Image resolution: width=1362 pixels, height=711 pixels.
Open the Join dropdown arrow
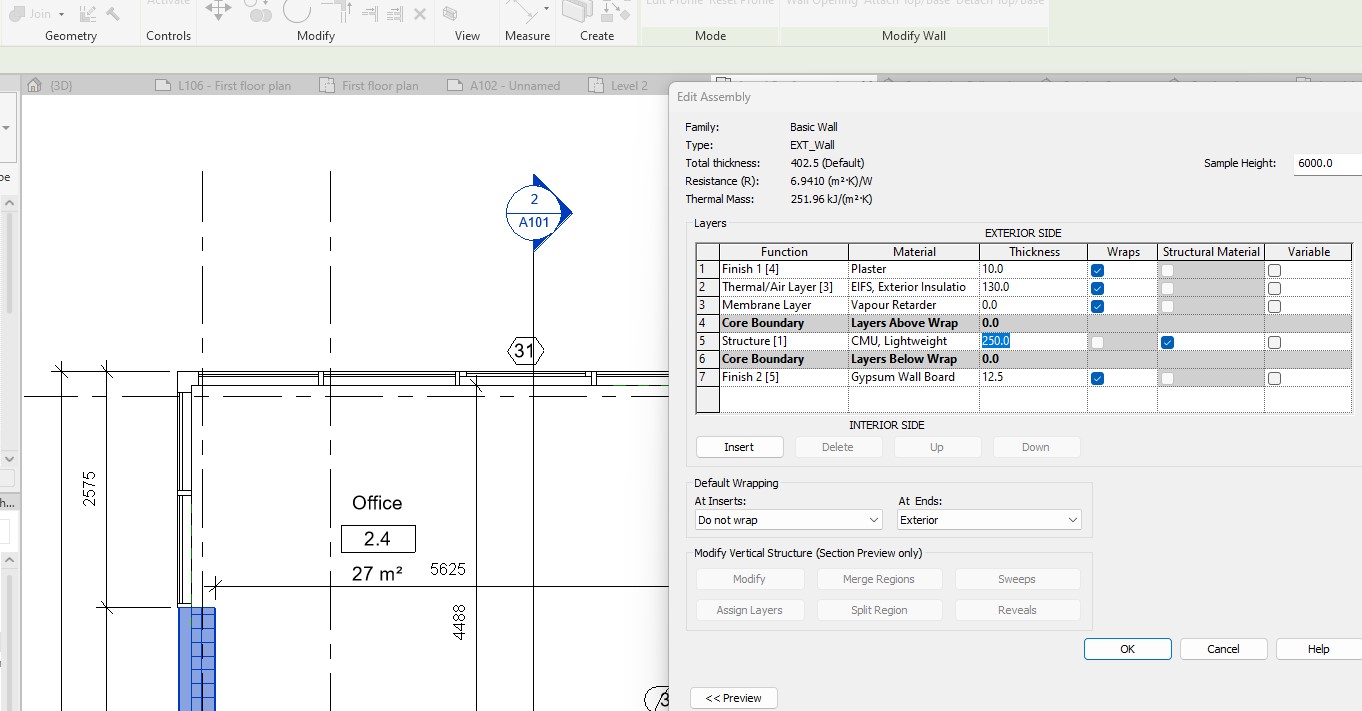61,14
